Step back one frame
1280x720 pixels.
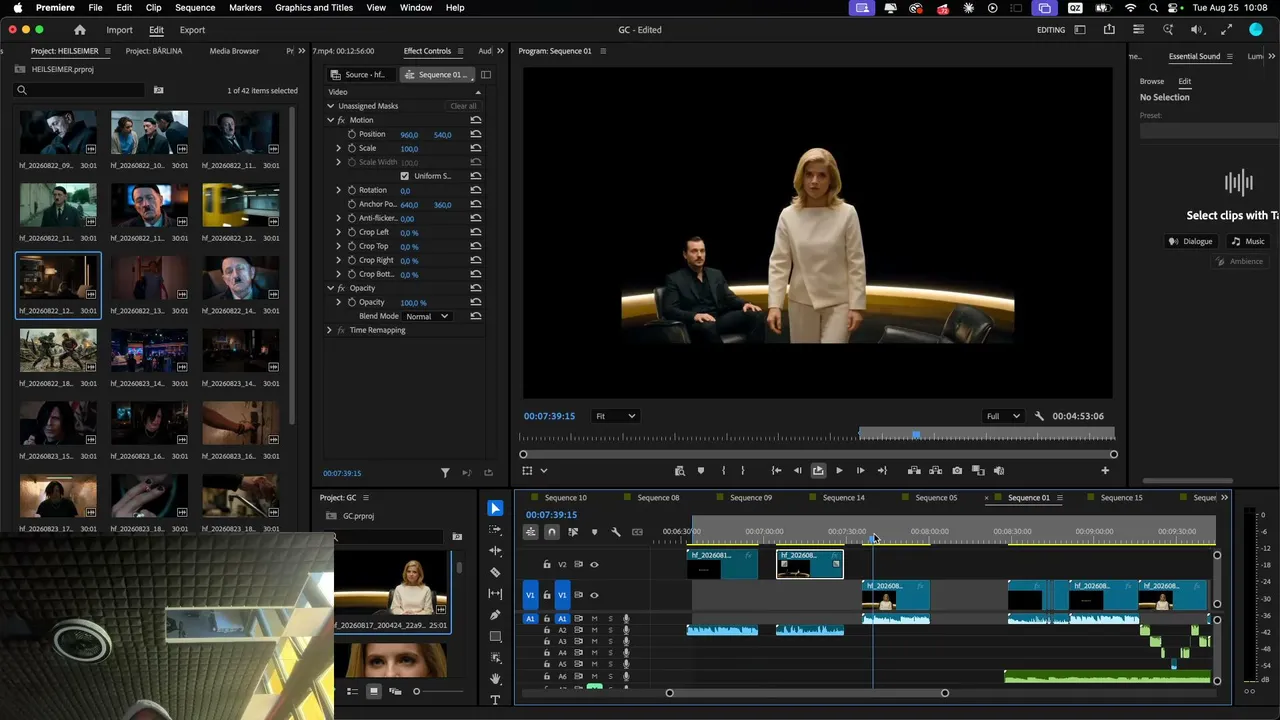point(797,471)
